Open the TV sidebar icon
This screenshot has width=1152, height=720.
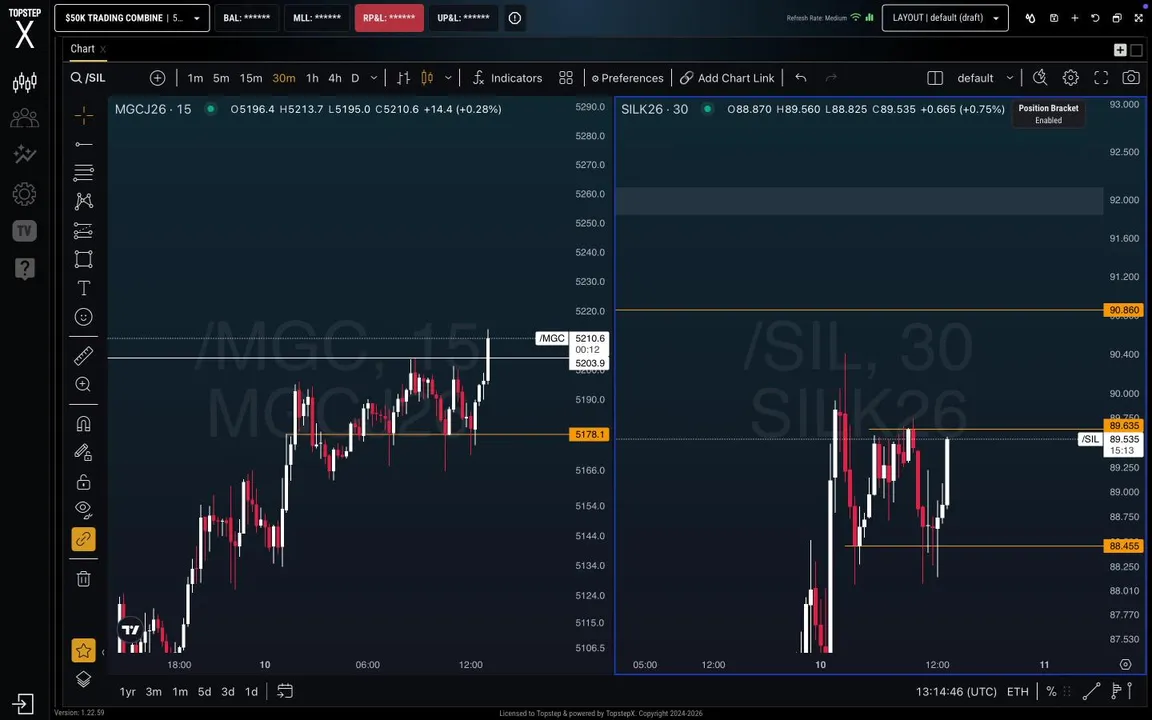point(24,231)
